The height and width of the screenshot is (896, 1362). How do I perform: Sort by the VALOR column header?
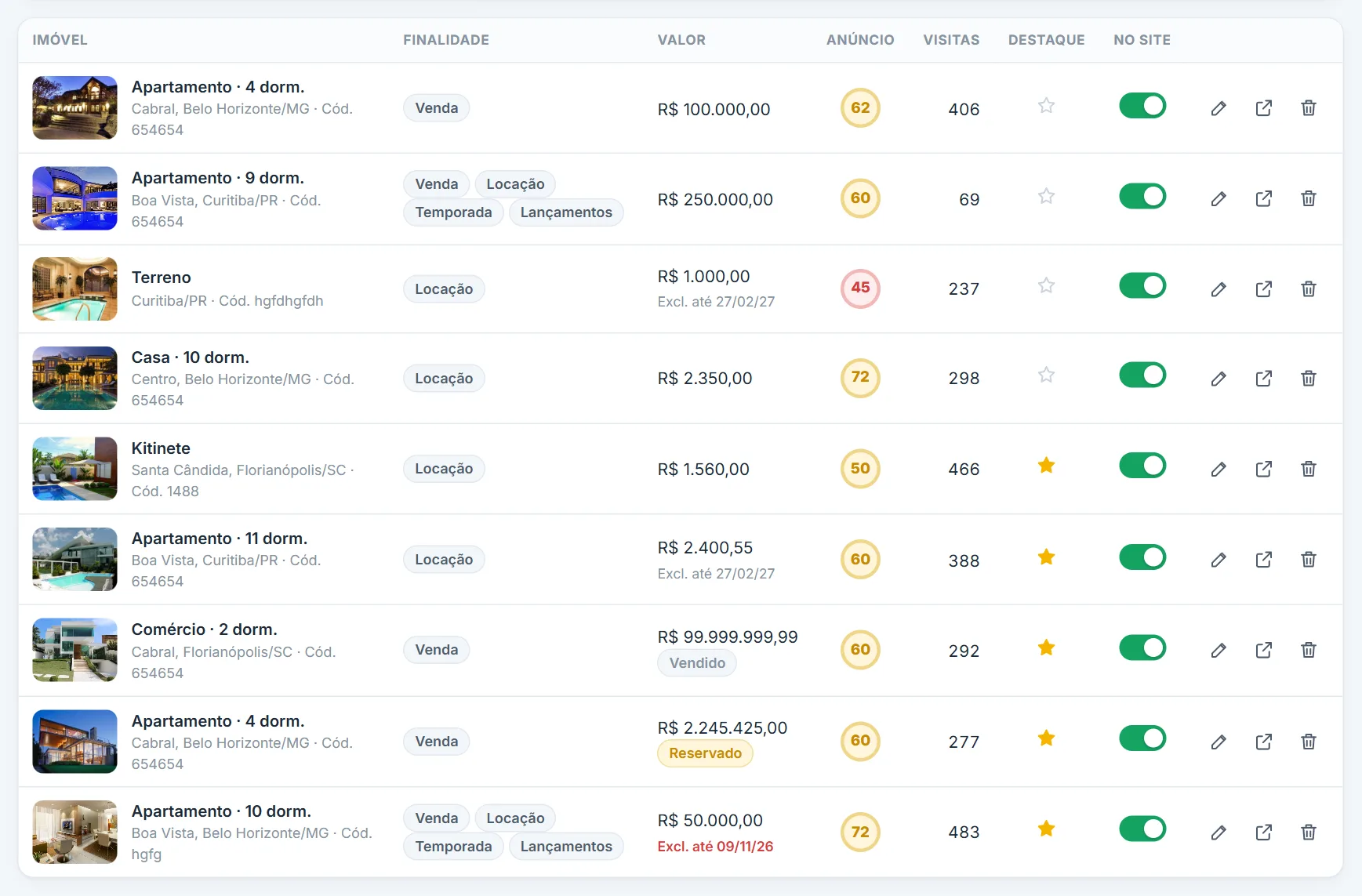click(681, 40)
